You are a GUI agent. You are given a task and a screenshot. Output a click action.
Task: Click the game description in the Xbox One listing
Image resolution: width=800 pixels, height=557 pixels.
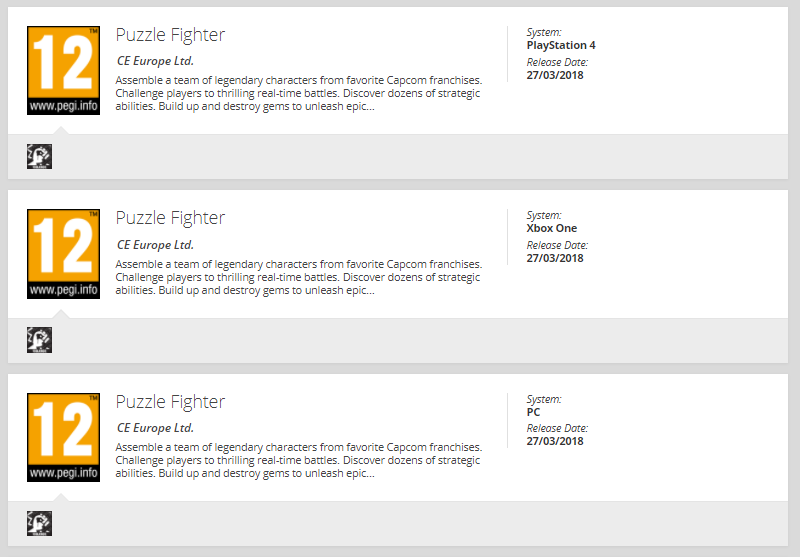coord(298,277)
